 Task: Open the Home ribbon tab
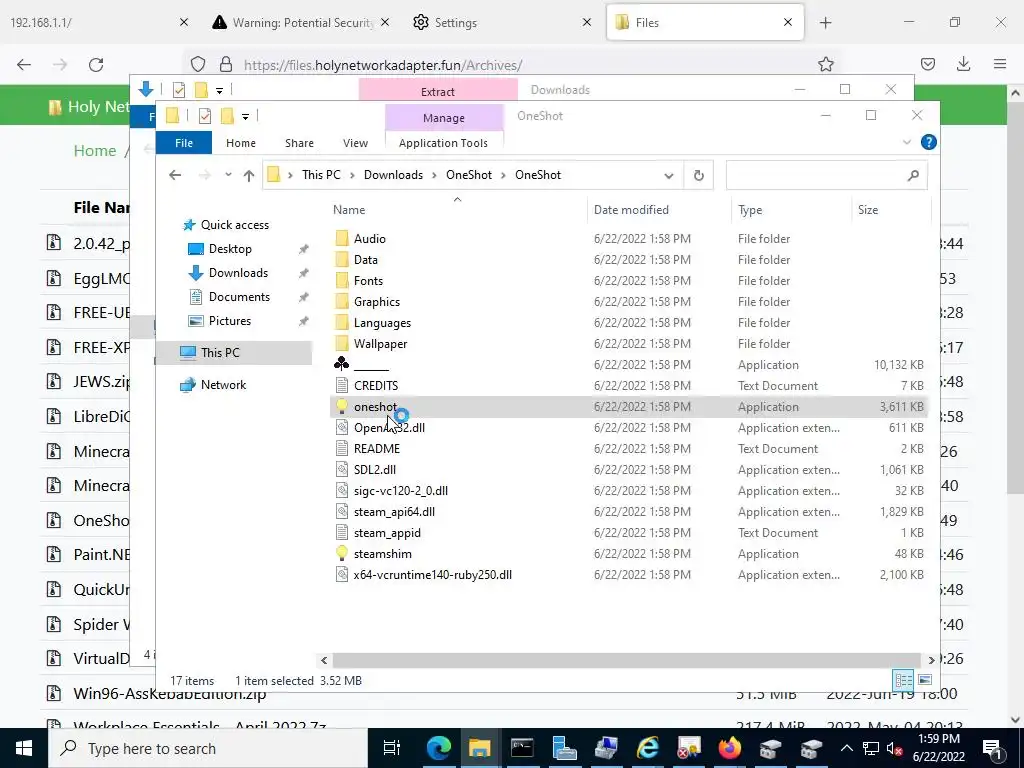[x=240, y=143]
